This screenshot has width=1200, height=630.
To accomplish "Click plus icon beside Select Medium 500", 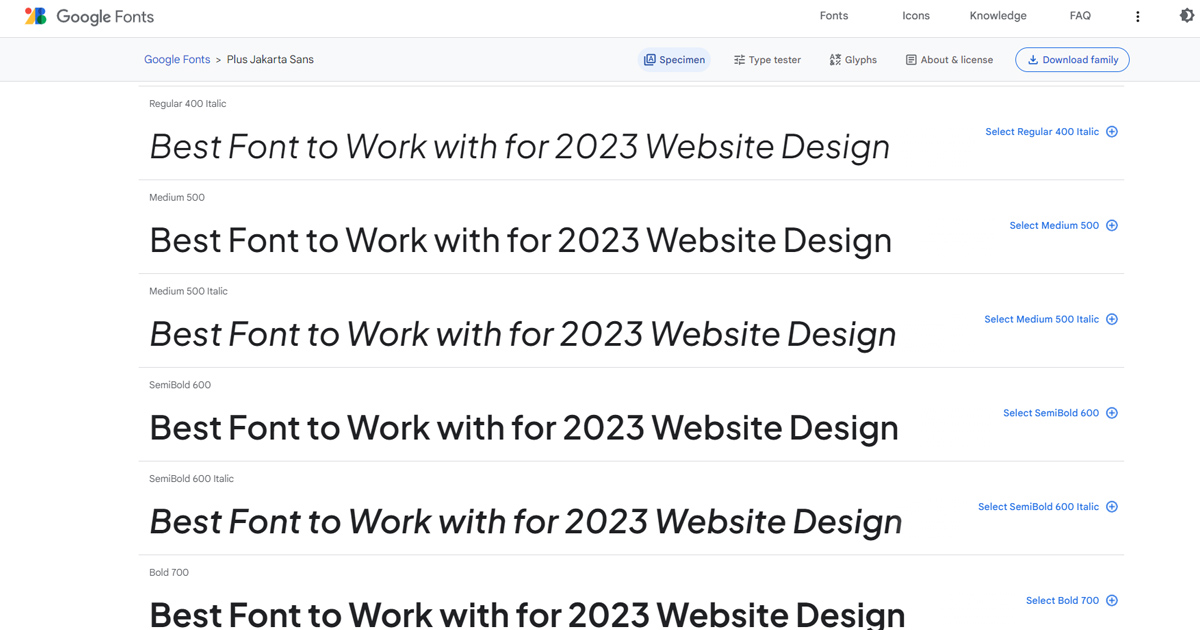I will click(x=1112, y=226).
